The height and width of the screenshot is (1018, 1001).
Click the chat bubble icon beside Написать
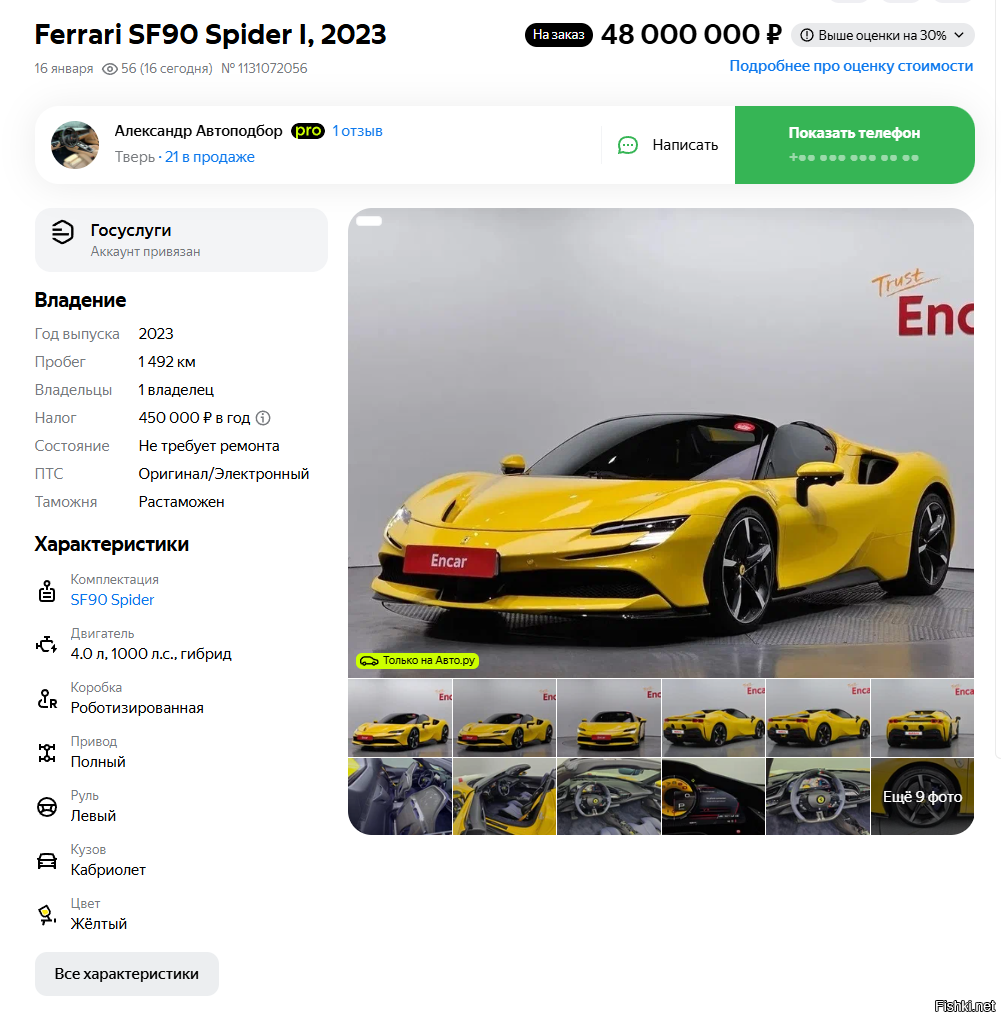627,145
